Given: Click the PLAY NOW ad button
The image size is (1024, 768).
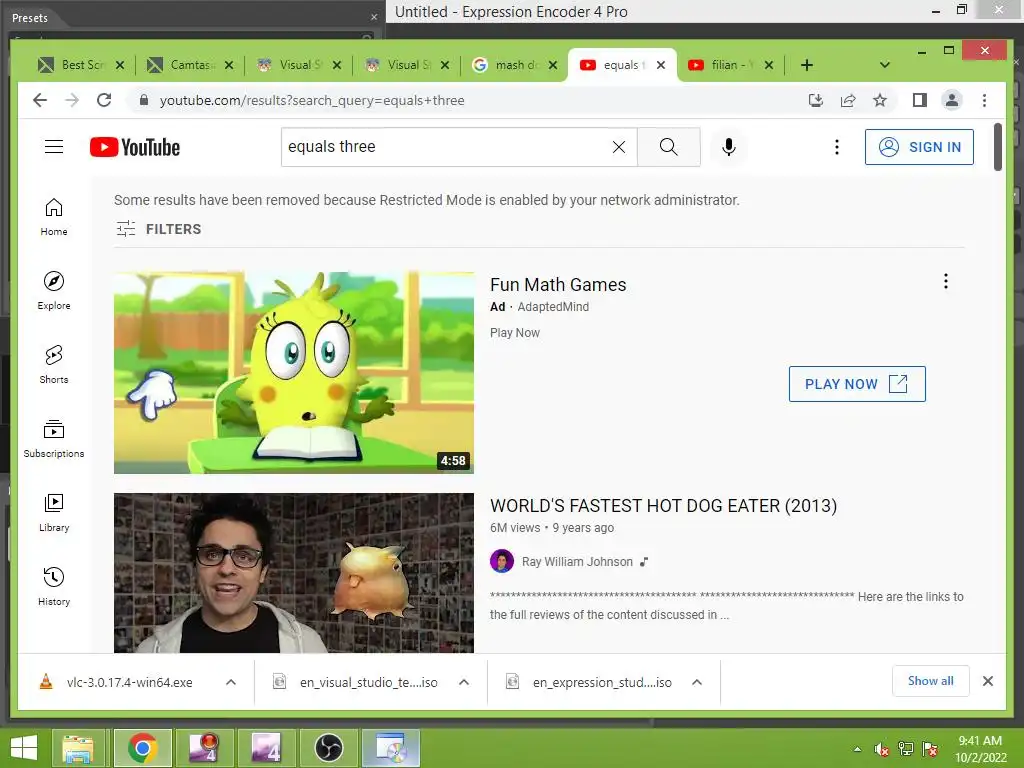Looking at the screenshot, I should pos(857,384).
